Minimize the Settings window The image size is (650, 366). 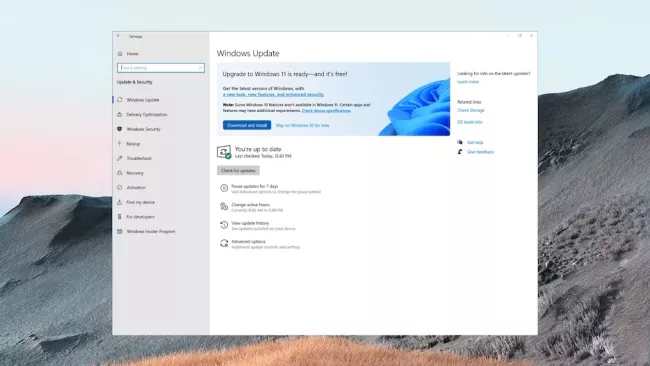click(508, 36)
